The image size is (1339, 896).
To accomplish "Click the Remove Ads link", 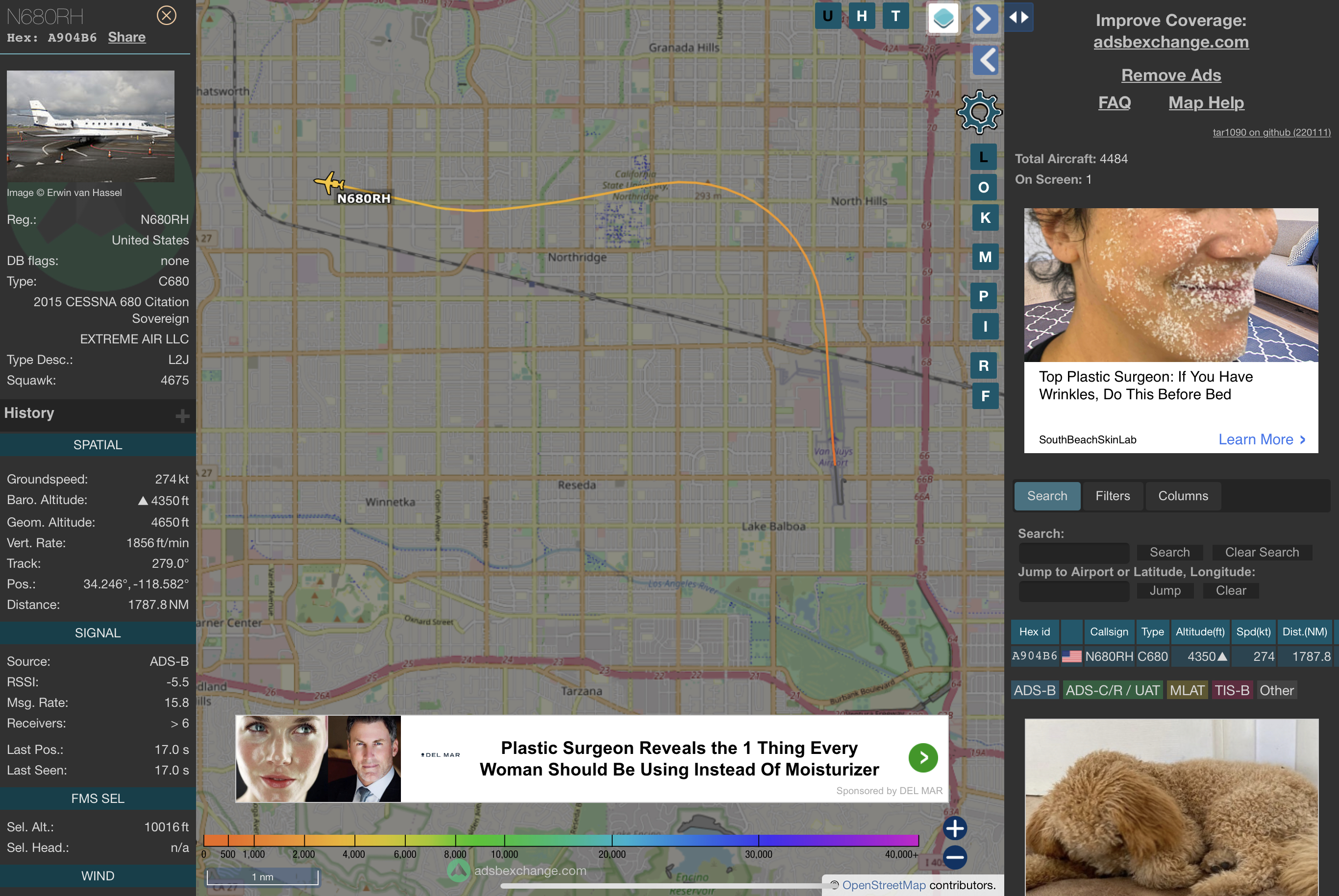I will point(1171,75).
